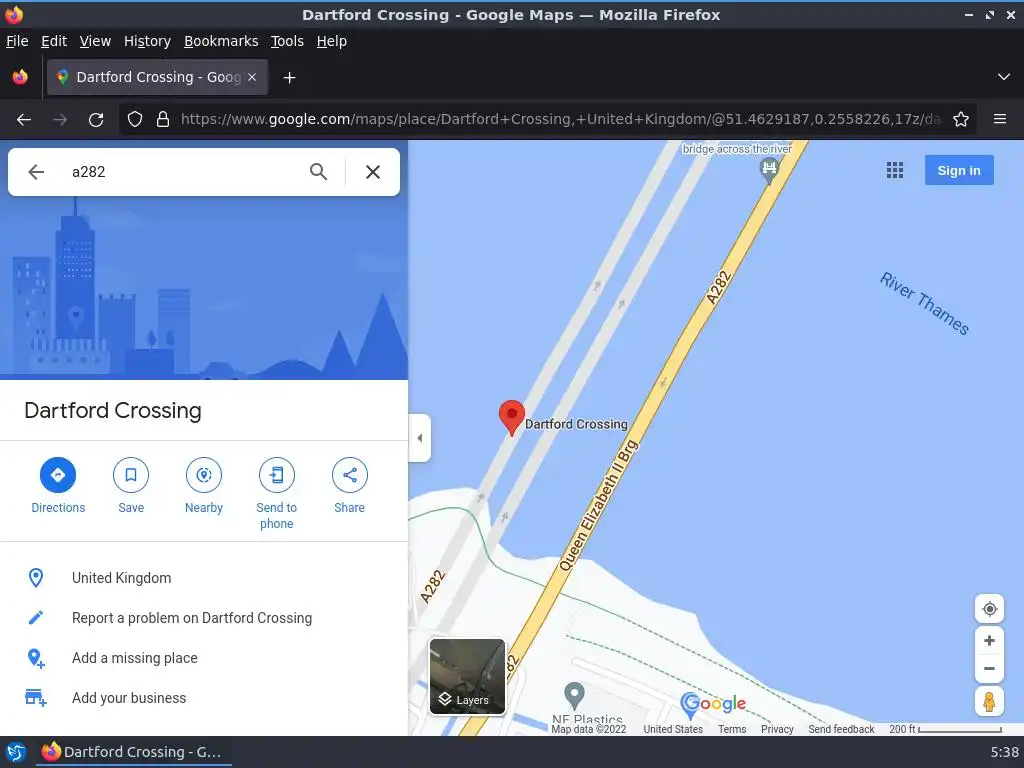
Task: Open the Nearby search icon
Action: [x=204, y=475]
